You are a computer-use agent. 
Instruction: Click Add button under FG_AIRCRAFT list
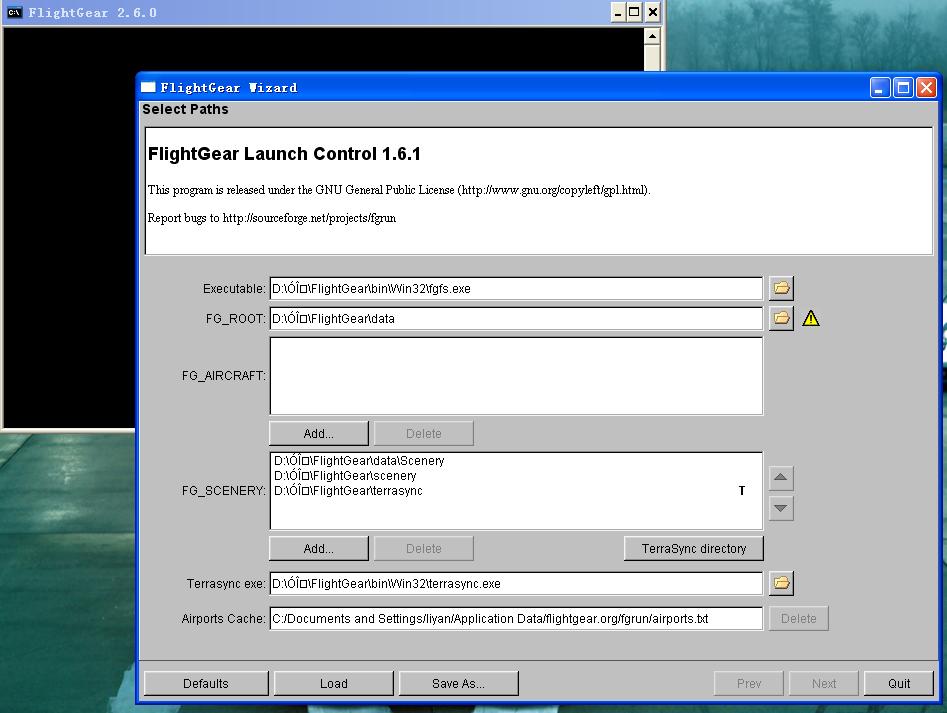click(x=318, y=433)
